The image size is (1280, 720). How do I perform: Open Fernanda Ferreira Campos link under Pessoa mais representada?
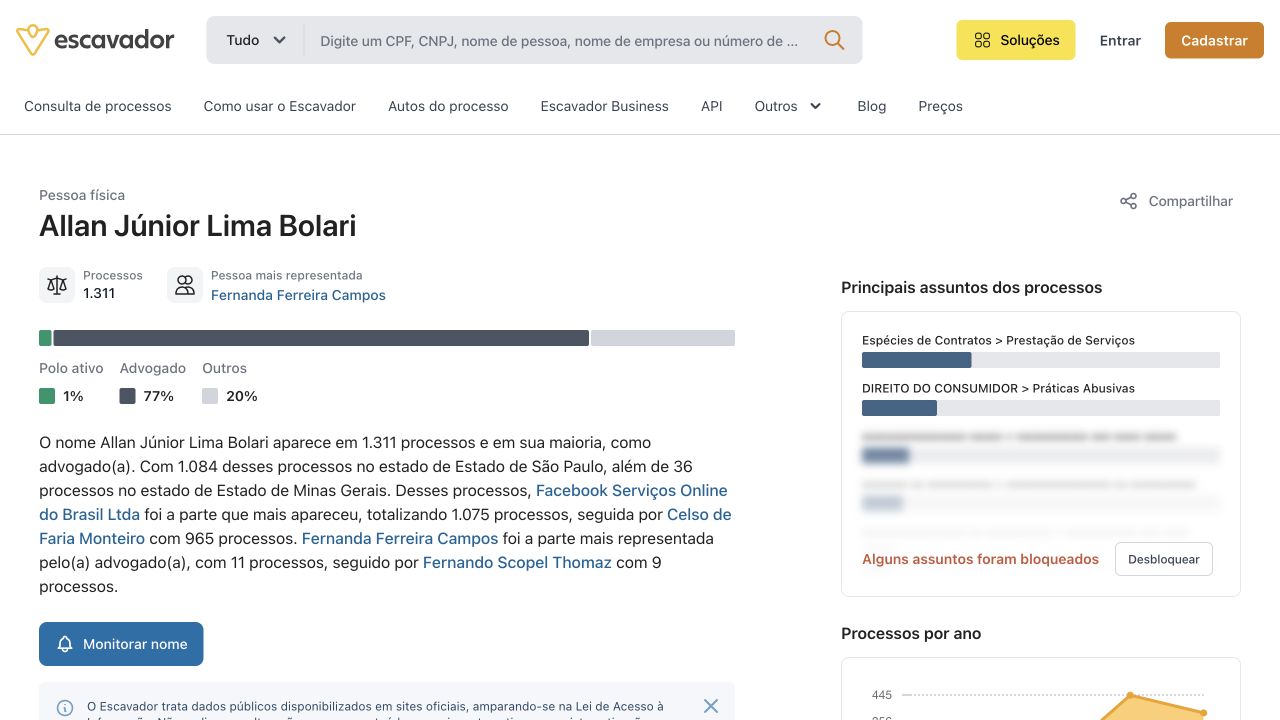tap(298, 295)
